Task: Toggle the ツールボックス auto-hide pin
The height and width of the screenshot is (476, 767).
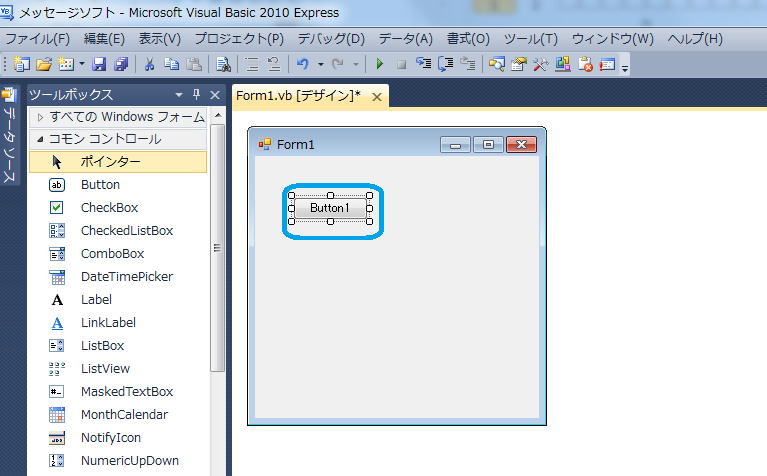Action: point(197,94)
